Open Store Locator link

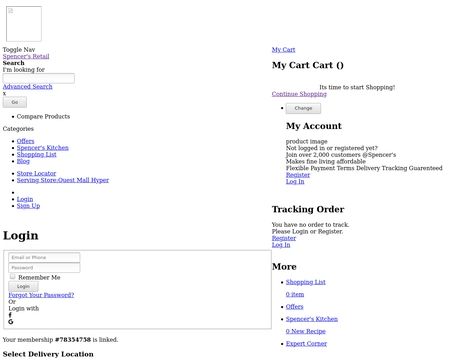pyautogui.click(x=36, y=173)
